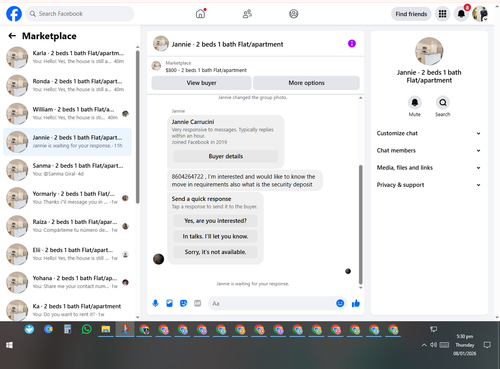This screenshot has width=500, height=369.
Task: Choose a sticker icon
Action: pos(183,303)
